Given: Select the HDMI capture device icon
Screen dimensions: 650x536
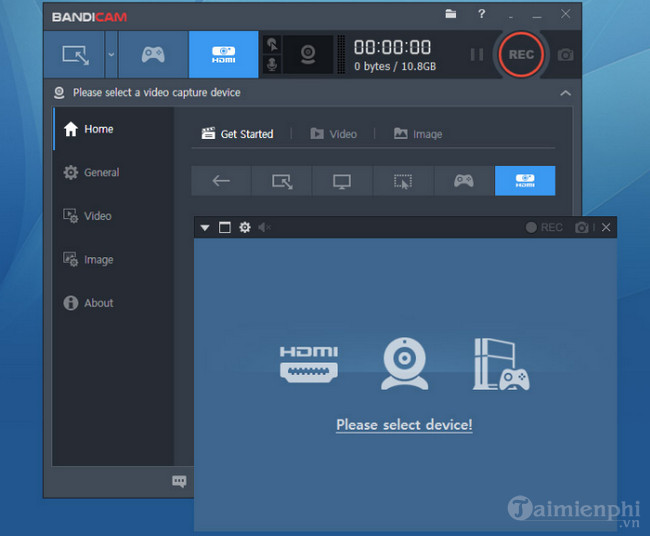Looking at the screenshot, I should [x=308, y=363].
